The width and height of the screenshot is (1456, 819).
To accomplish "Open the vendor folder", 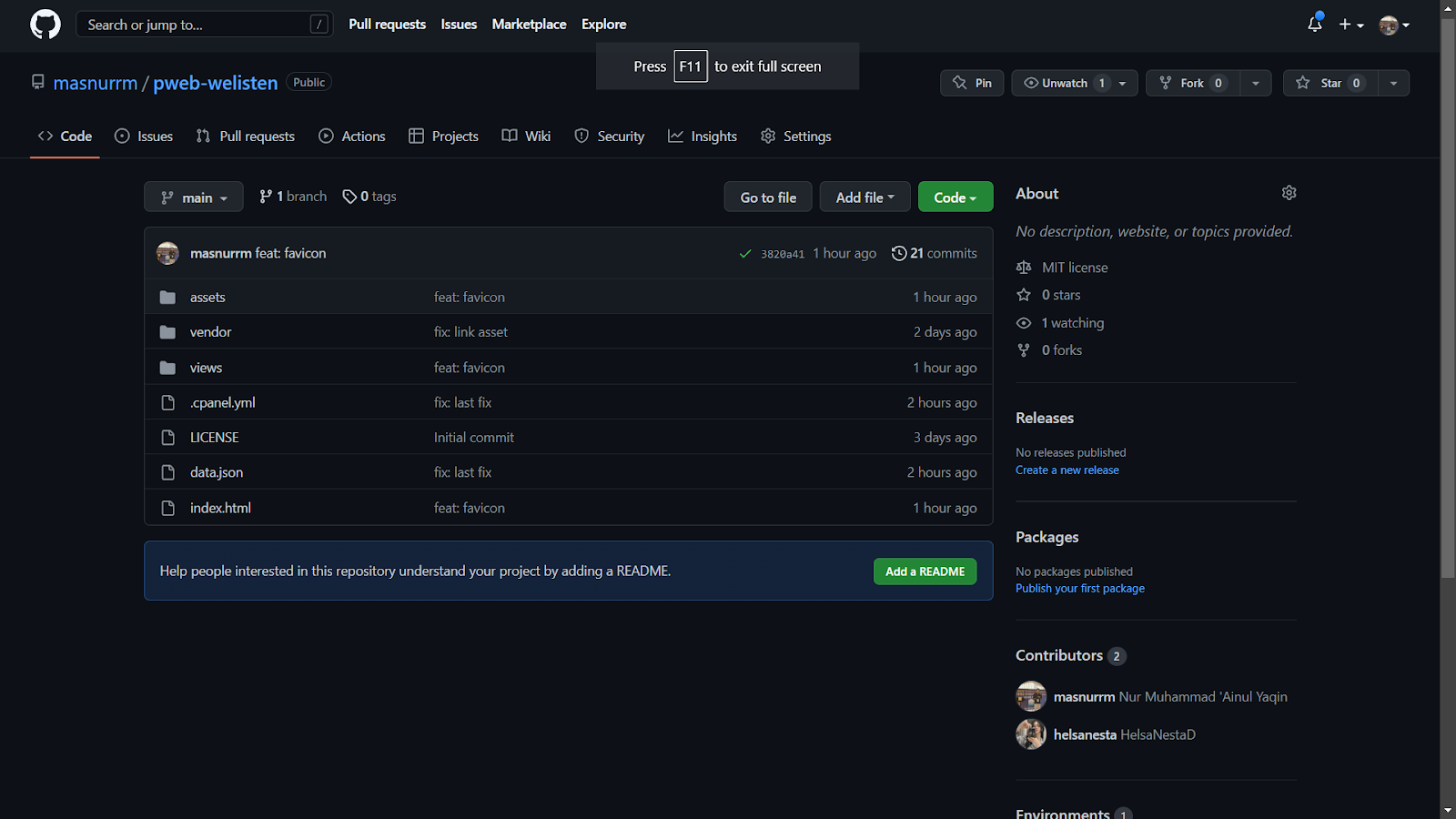I will [x=211, y=332].
